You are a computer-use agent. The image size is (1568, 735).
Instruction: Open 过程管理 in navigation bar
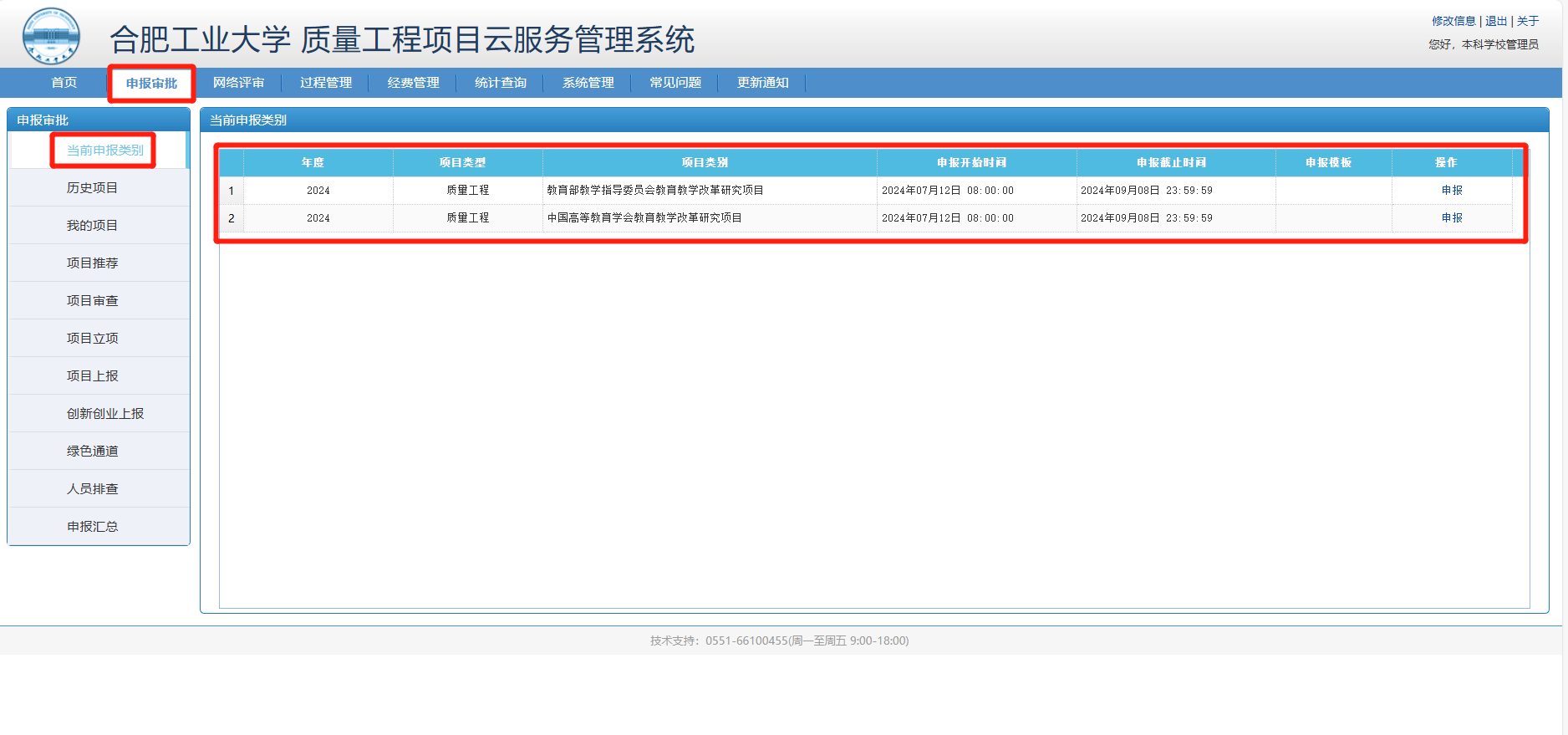(x=326, y=83)
